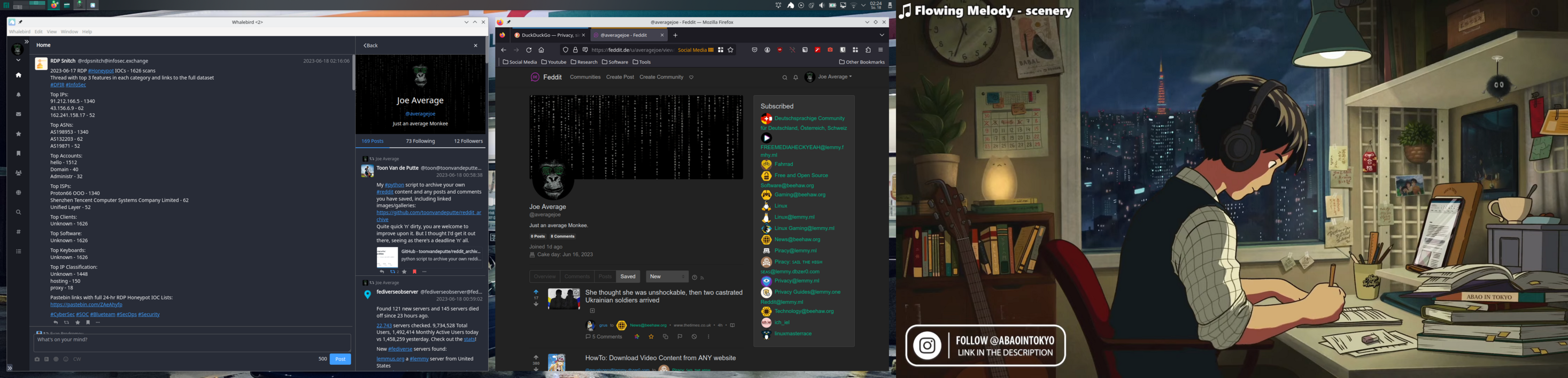Open Create Post link on Feddit
Image resolution: width=1568 pixels, height=378 pixels.
(x=620, y=78)
